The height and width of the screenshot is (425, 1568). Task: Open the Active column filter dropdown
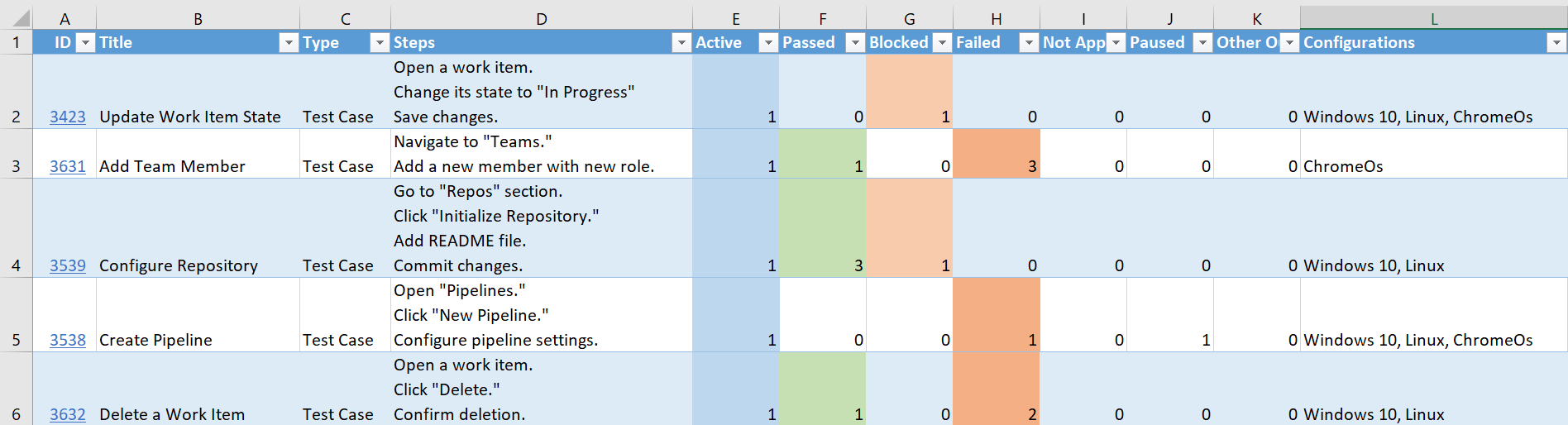point(768,43)
